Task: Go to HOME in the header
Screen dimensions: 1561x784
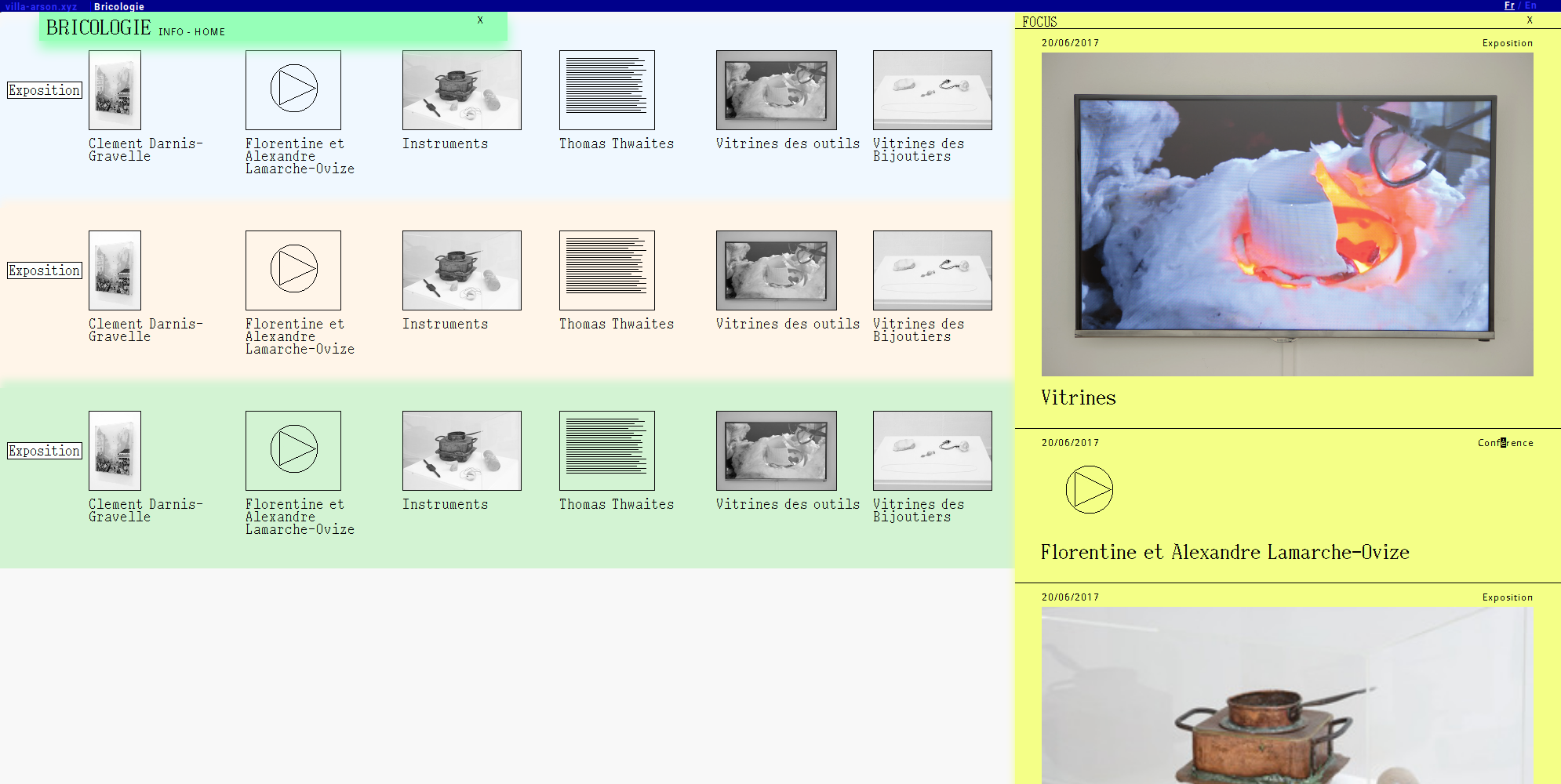Action: click(209, 32)
